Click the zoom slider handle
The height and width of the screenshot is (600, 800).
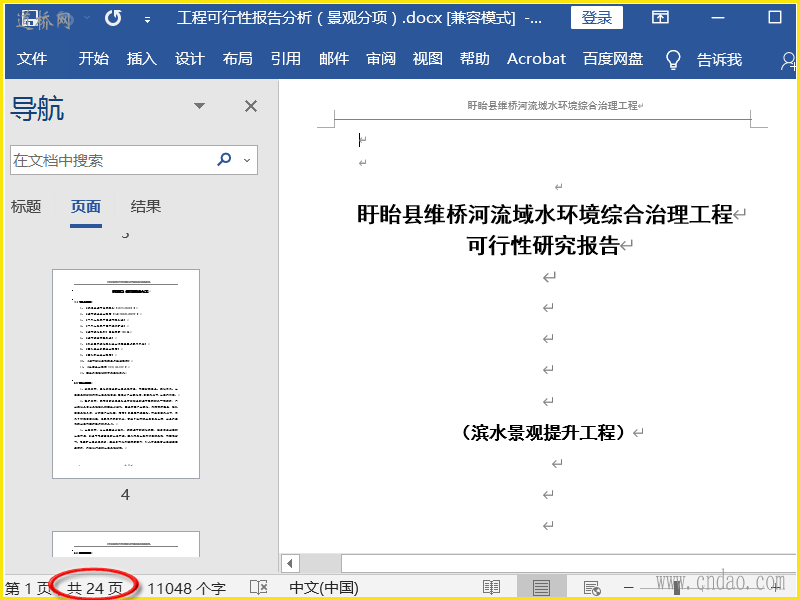pyautogui.click(x=677, y=588)
